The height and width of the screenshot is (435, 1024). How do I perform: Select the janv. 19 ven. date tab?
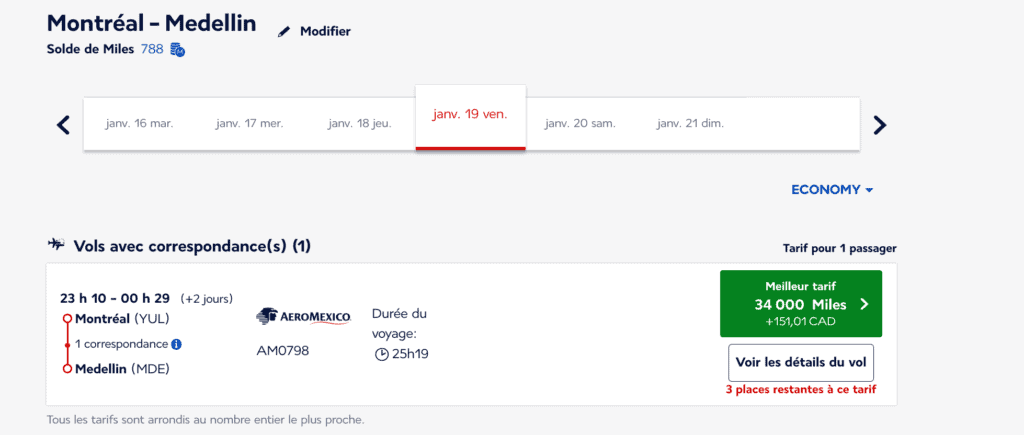pyautogui.click(x=470, y=115)
